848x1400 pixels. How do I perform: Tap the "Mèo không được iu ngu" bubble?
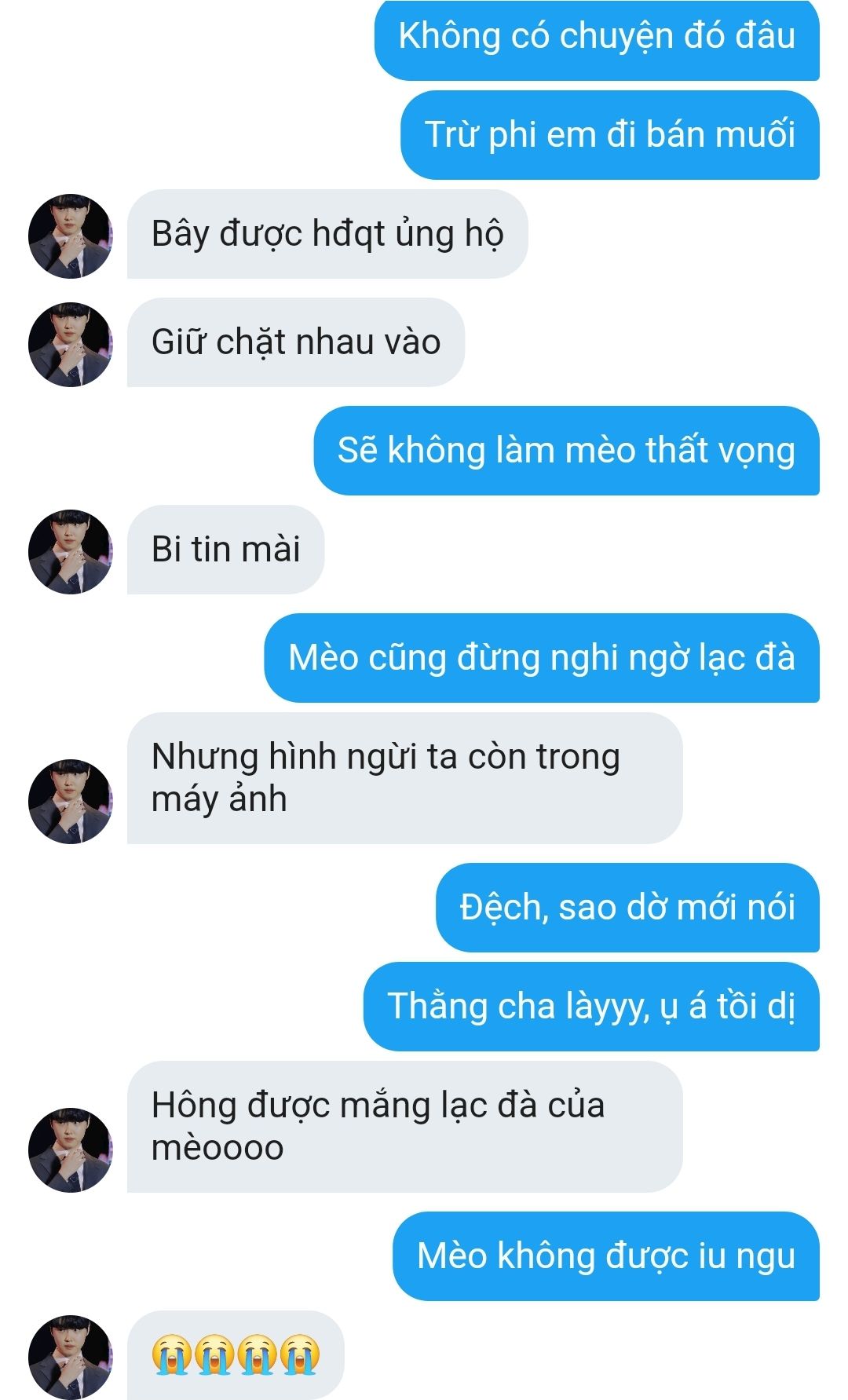[x=606, y=1256]
